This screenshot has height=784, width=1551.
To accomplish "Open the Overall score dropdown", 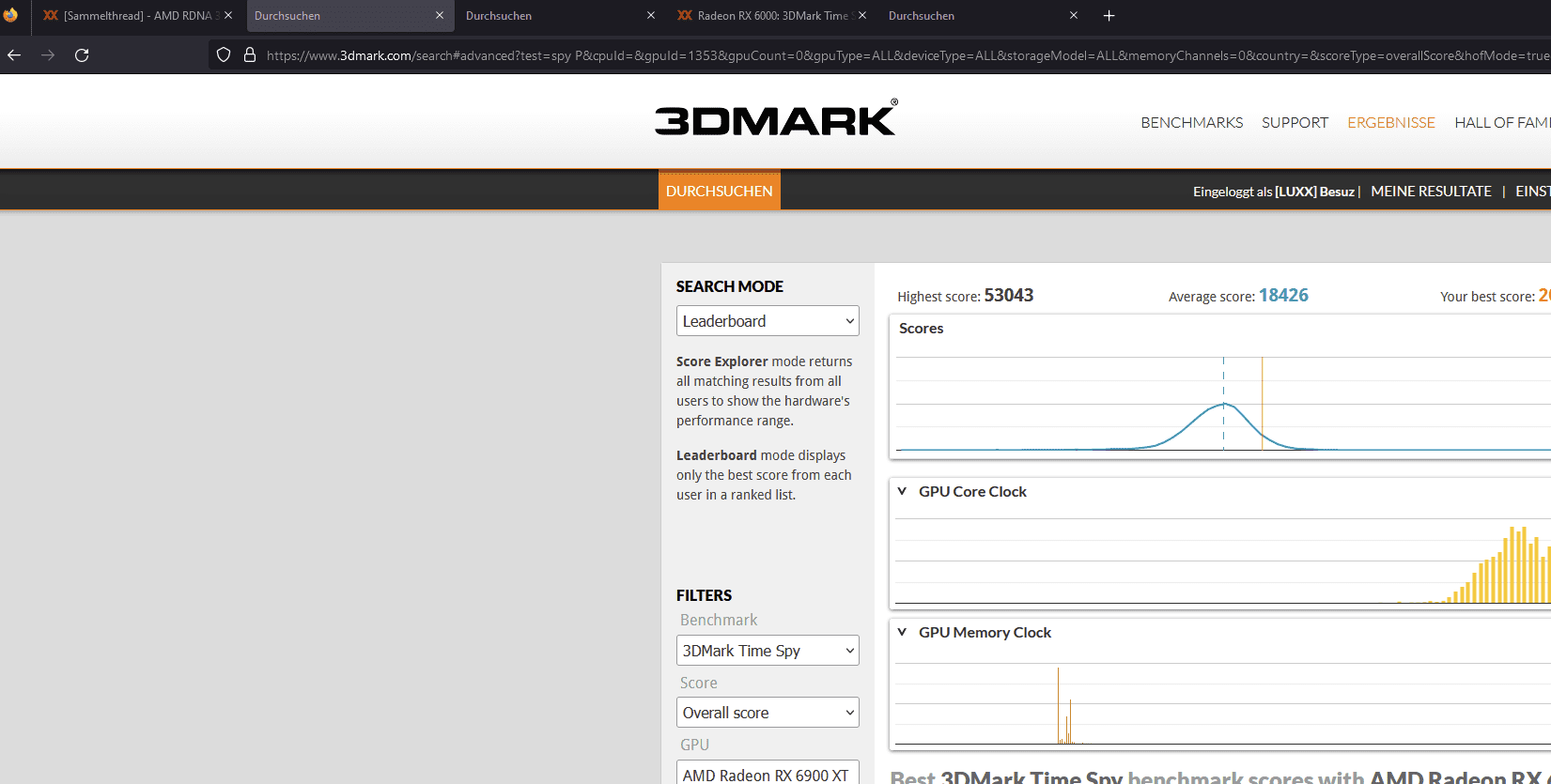I will [x=768, y=713].
